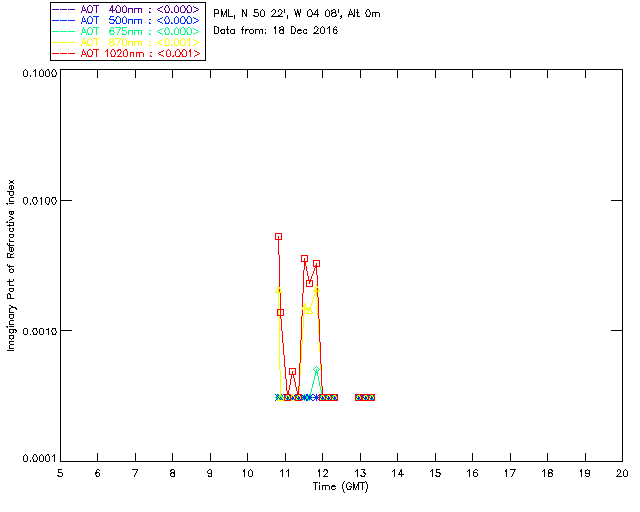Click the x-axis tick label 17
This screenshot has height=512, width=640.
pyautogui.click(x=510, y=473)
